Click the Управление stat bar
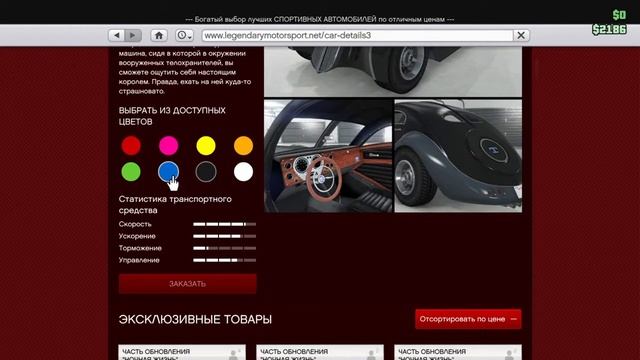Viewport: 640px width, 360px height. 224,260
